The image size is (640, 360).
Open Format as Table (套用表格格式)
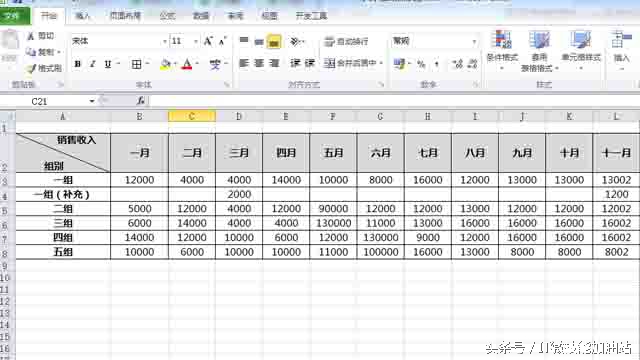point(539,51)
